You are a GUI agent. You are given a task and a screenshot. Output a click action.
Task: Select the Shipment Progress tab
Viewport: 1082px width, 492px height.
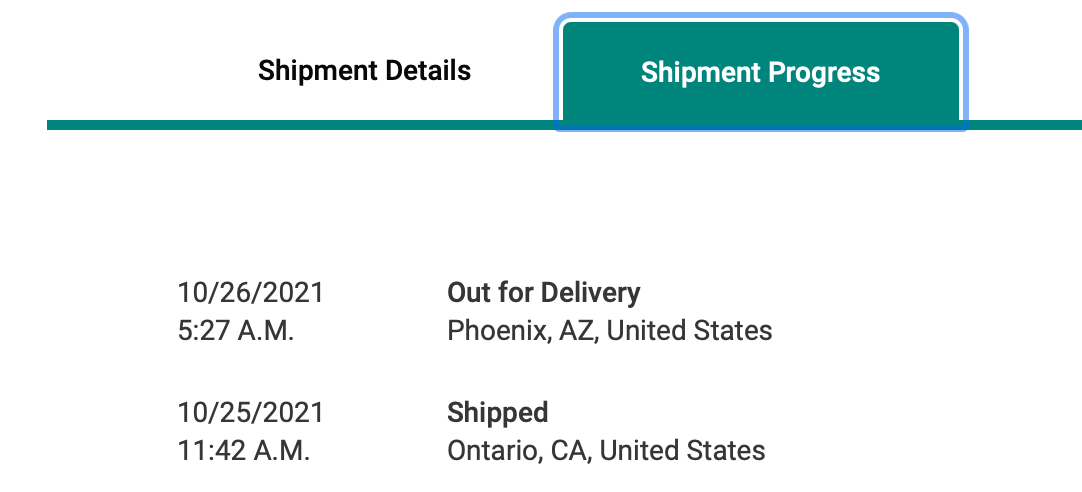[x=760, y=72]
